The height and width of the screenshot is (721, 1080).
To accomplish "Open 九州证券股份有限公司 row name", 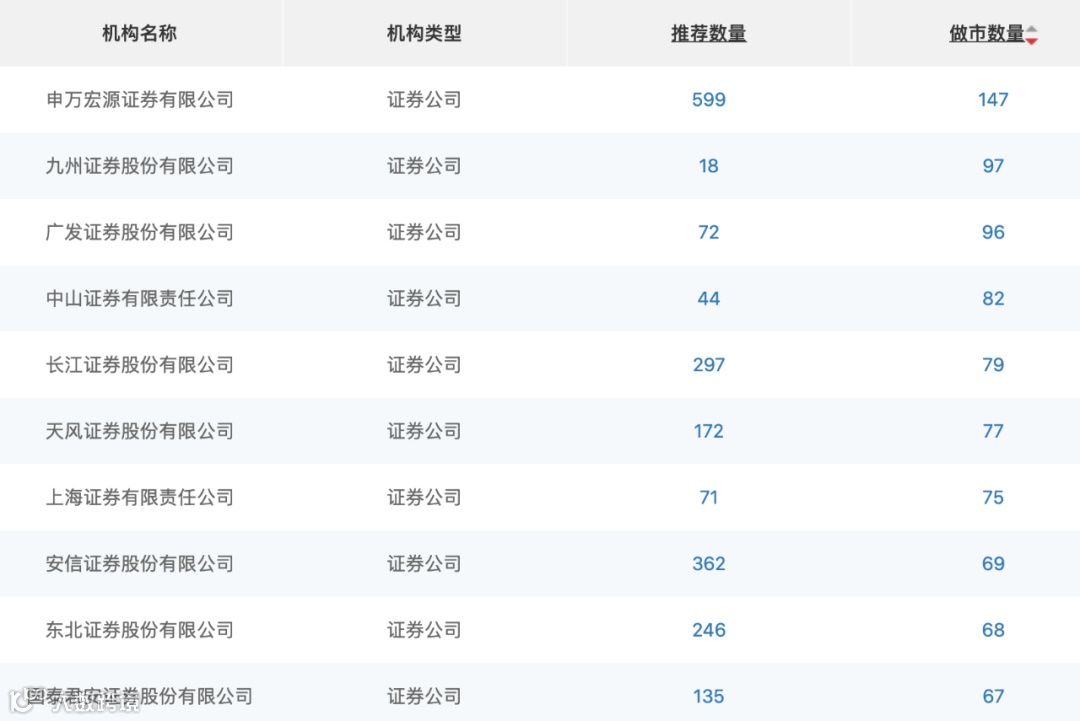I will click(140, 166).
